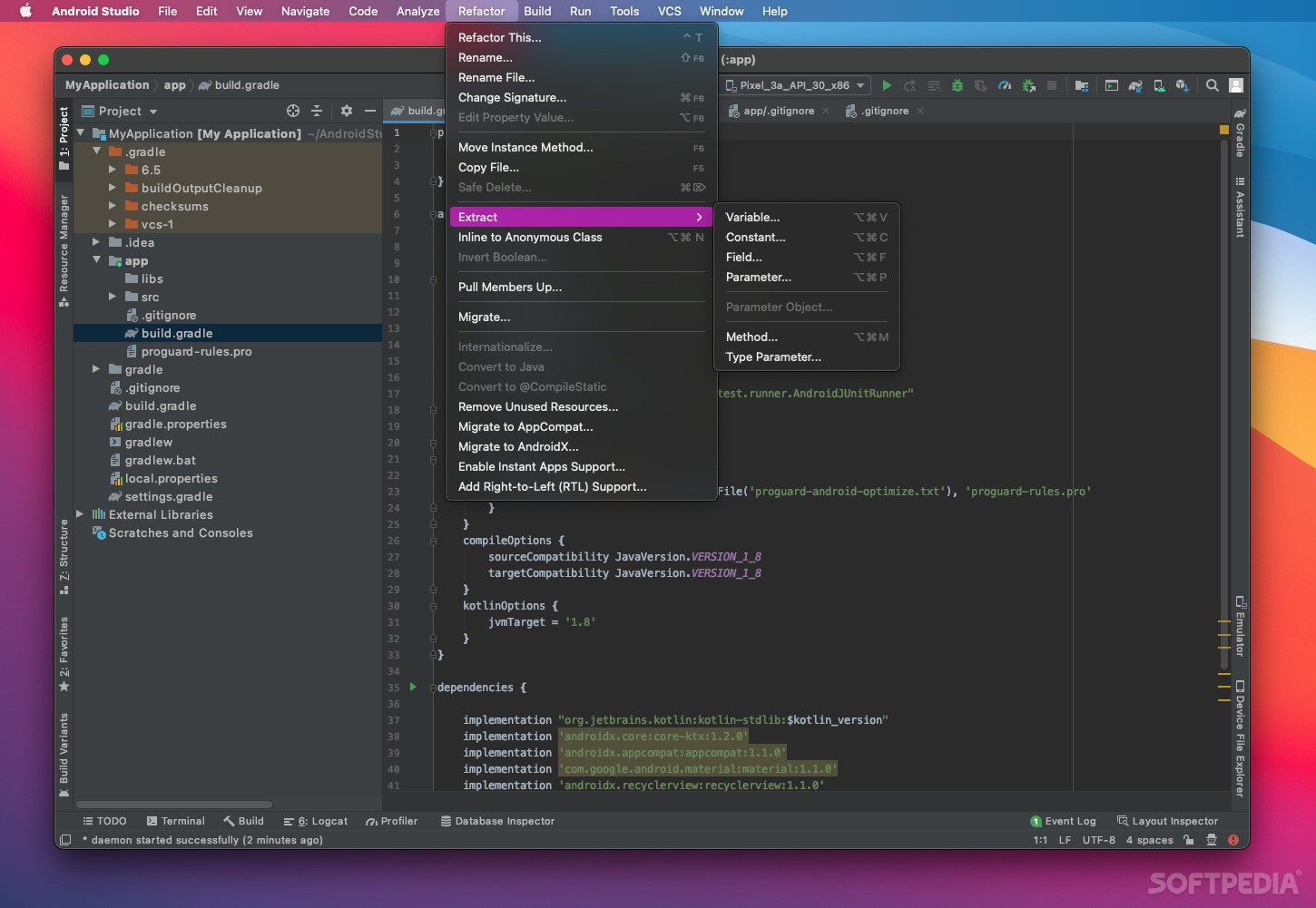Toggle the Emulator side panel tab
Image resolution: width=1316 pixels, height=908 pixels.
[x=1240, y=626]
